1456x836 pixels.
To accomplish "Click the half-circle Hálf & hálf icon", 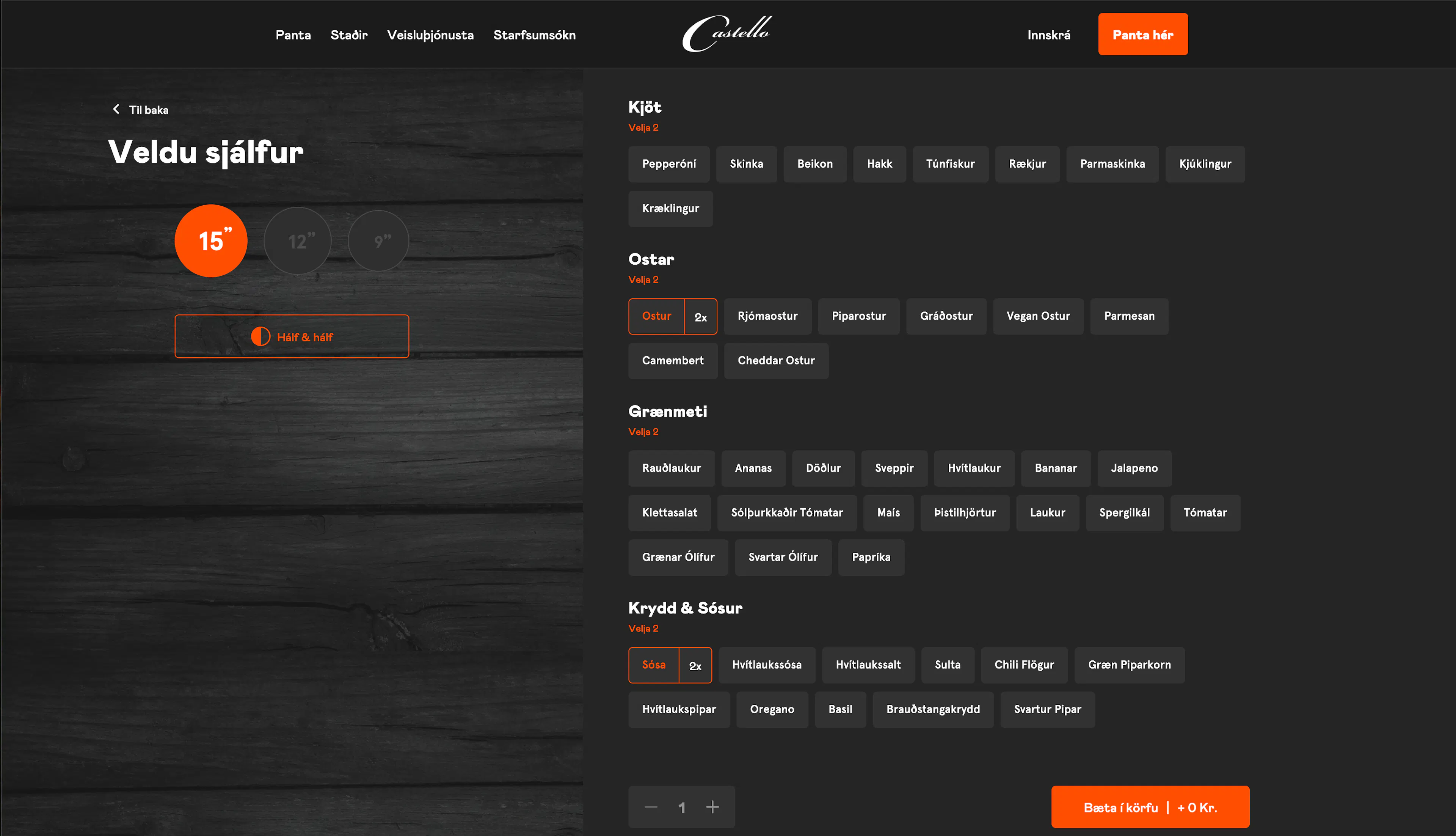I will [260, 336].
